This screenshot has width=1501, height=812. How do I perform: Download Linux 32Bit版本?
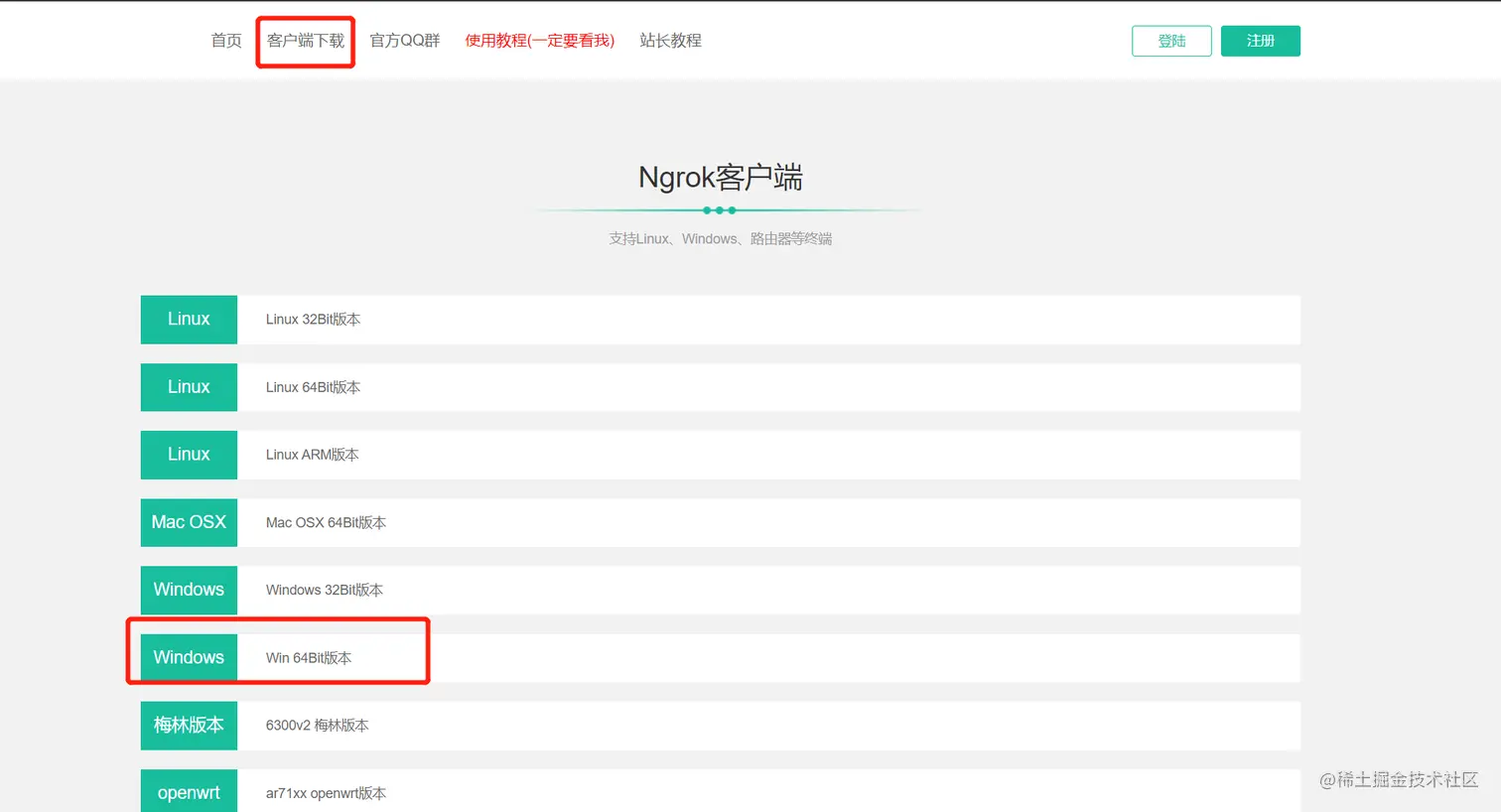coord(313,320)
